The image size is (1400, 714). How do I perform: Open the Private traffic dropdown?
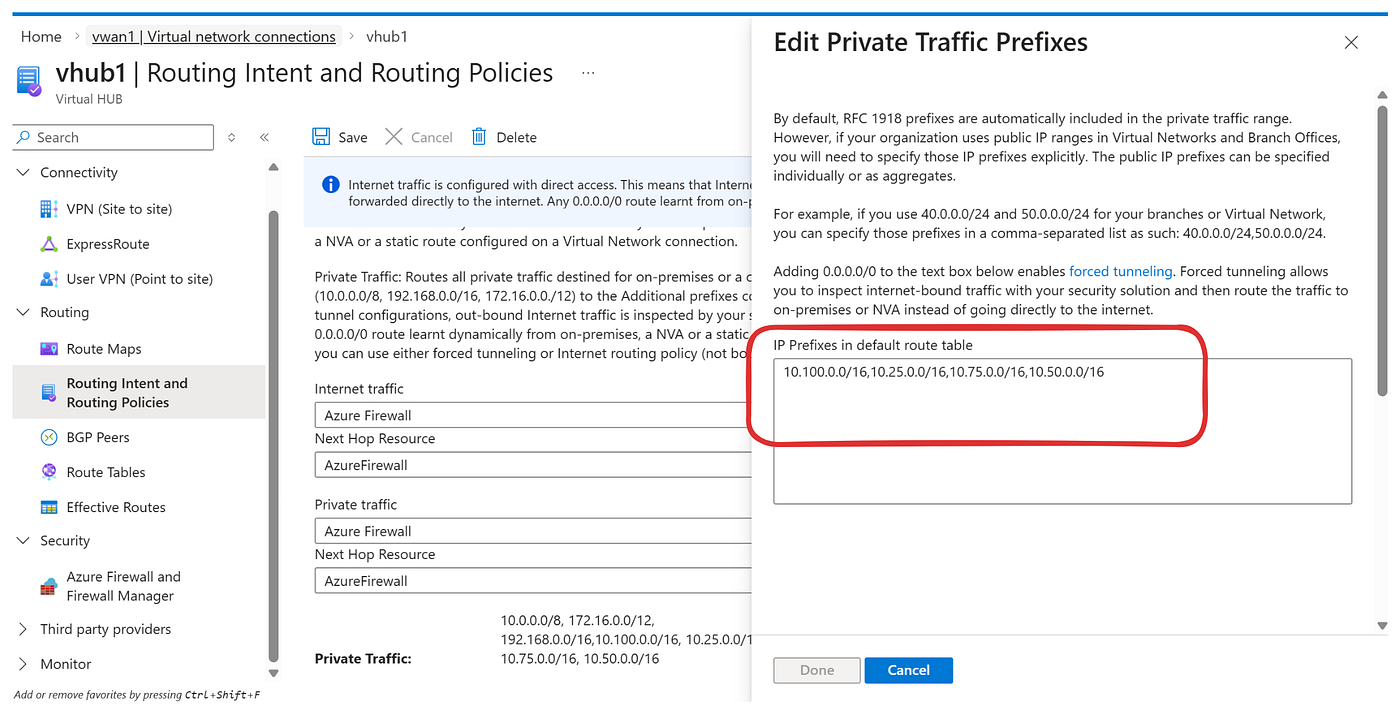point(533,531)
